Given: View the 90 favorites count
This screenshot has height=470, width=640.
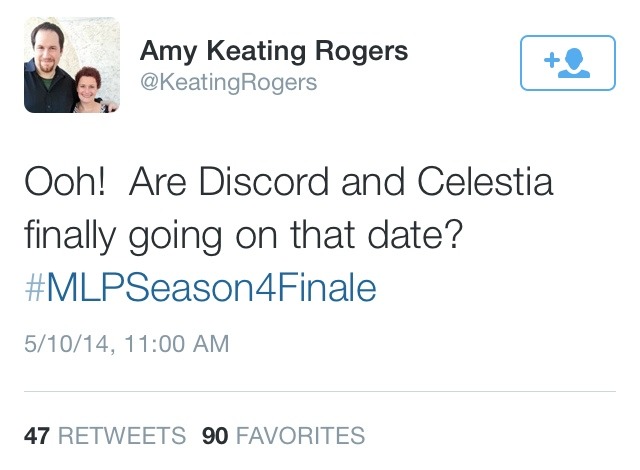Looking at the screenshot, I should [216, 436].
